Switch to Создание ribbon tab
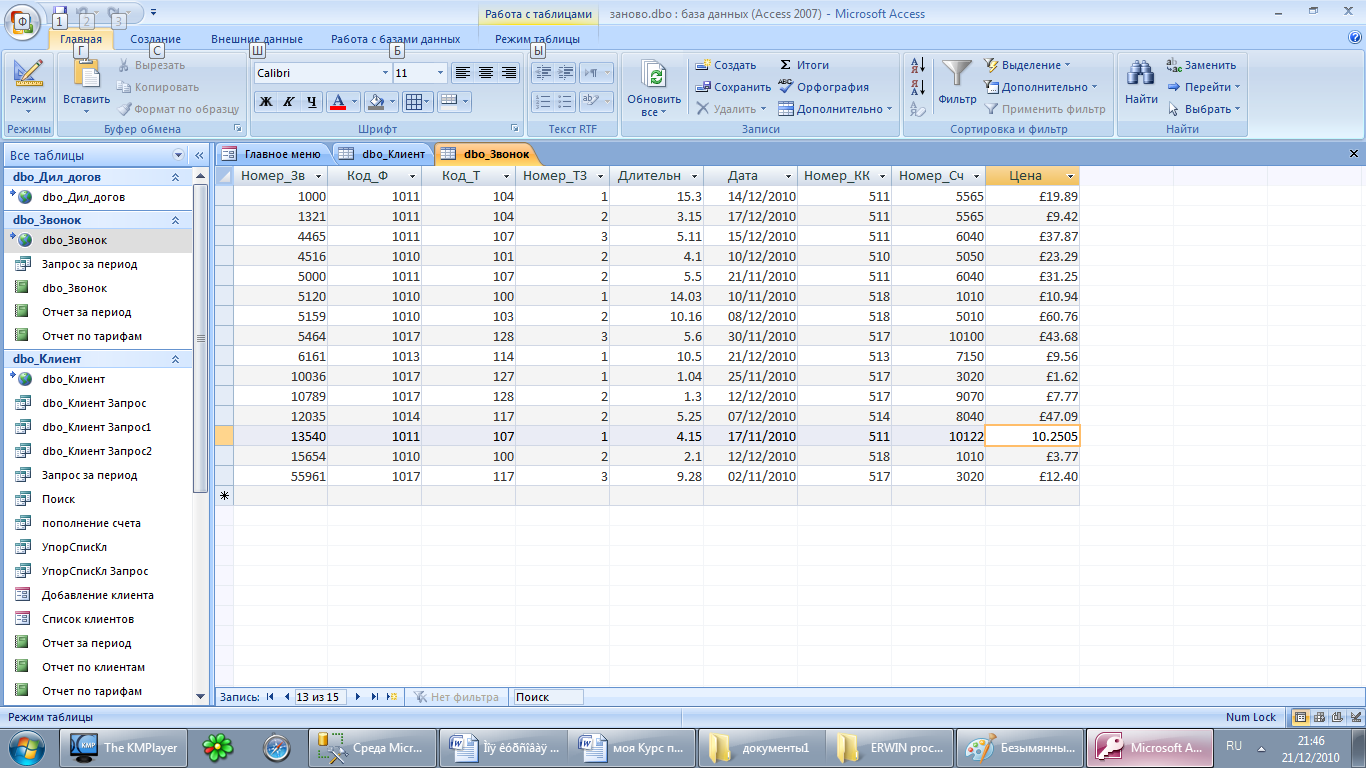1366x768 pixels. click(x=155, y=39)
